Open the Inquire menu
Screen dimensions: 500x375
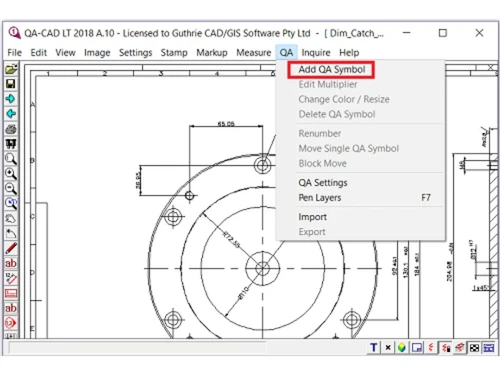[x=316, y=53]
